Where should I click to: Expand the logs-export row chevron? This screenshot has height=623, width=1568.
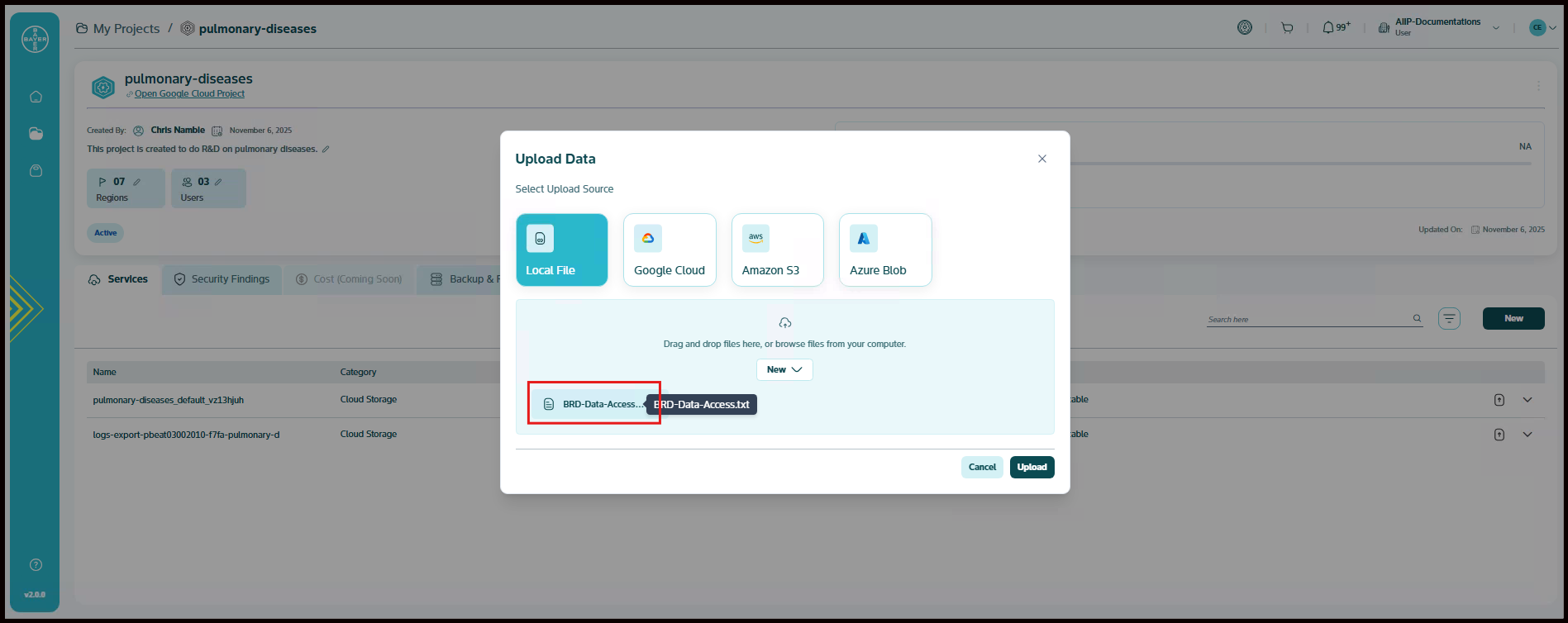click(1527, 435)
